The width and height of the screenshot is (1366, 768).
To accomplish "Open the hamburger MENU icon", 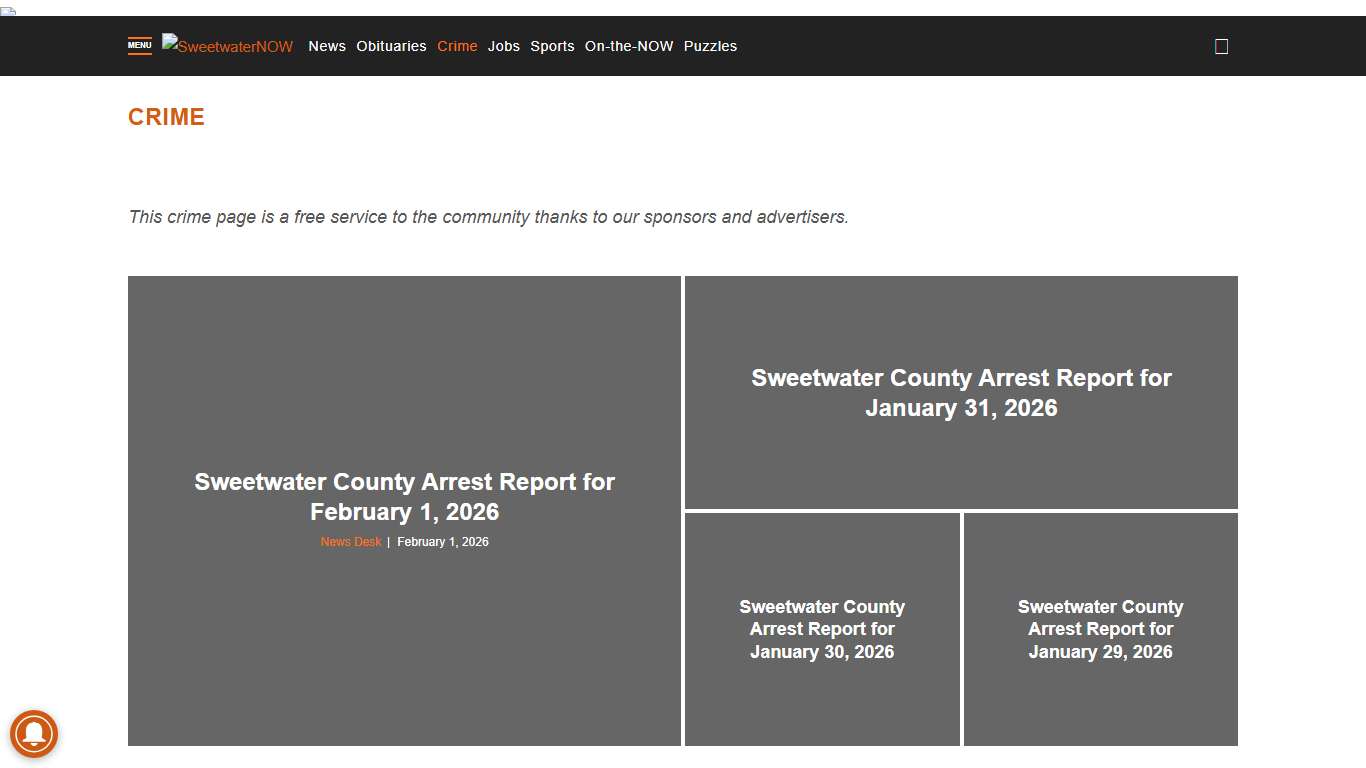I will pyautogui.click(x=139, y=45).
